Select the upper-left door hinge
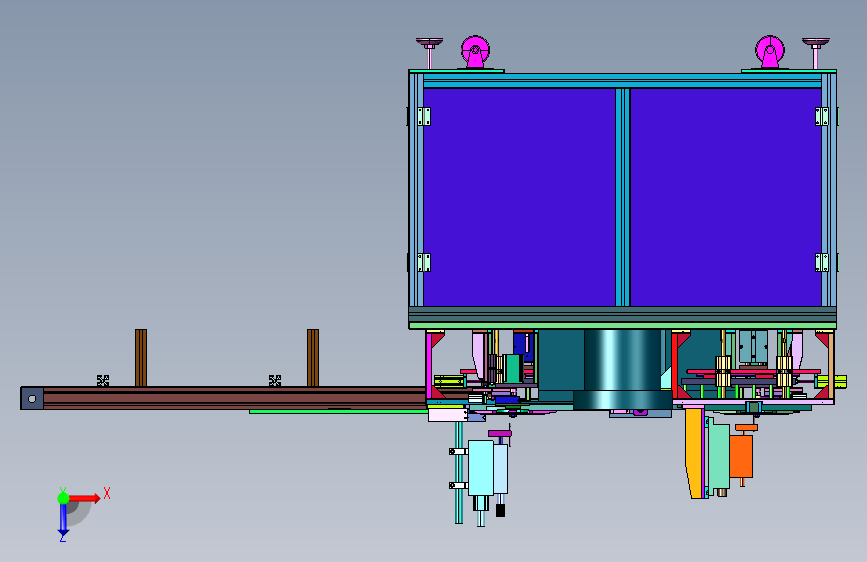Viewport: 867px width, 562px height. click(424, 116)
